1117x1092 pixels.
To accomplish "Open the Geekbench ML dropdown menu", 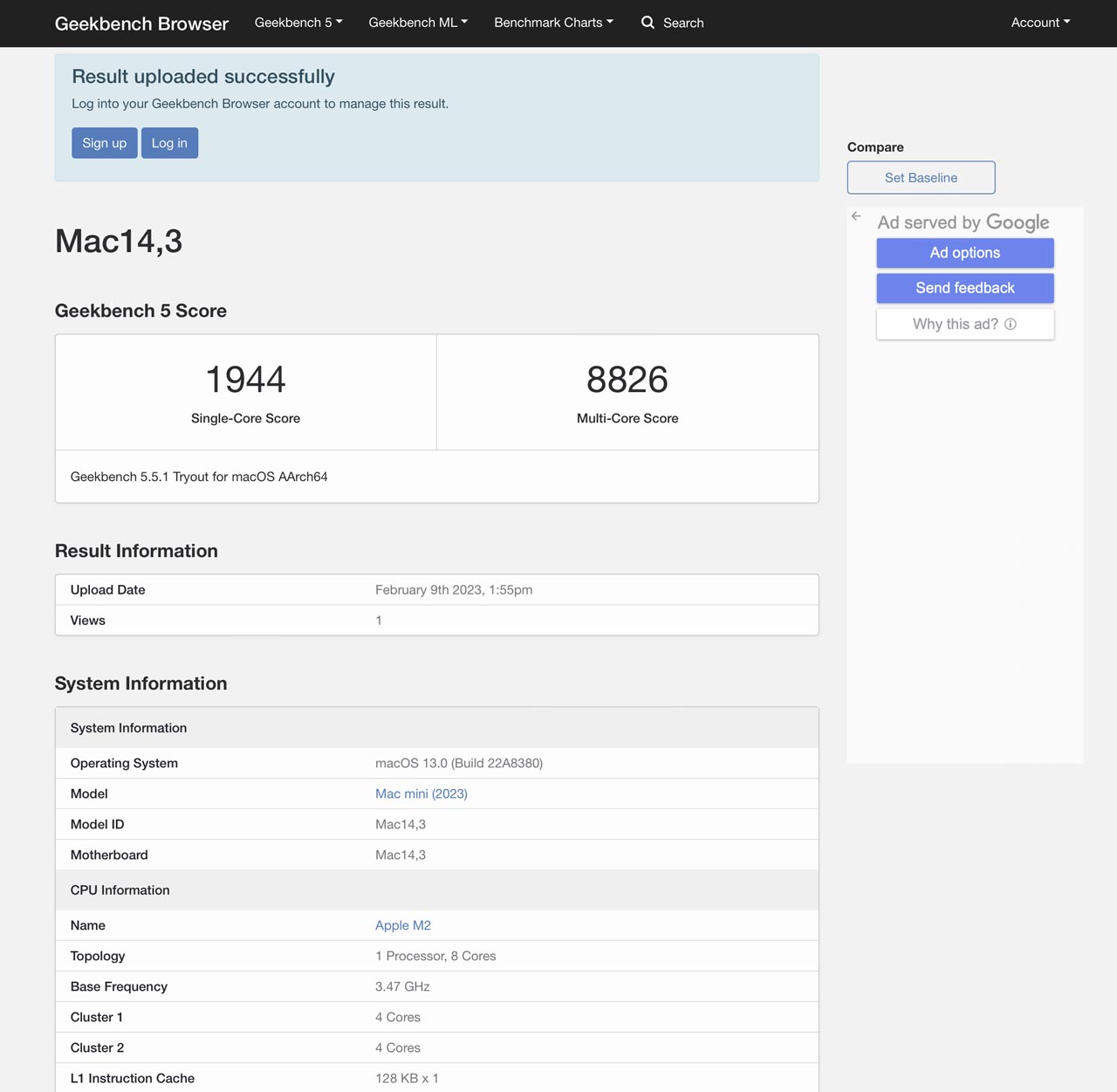I will (x=418, y=23).
